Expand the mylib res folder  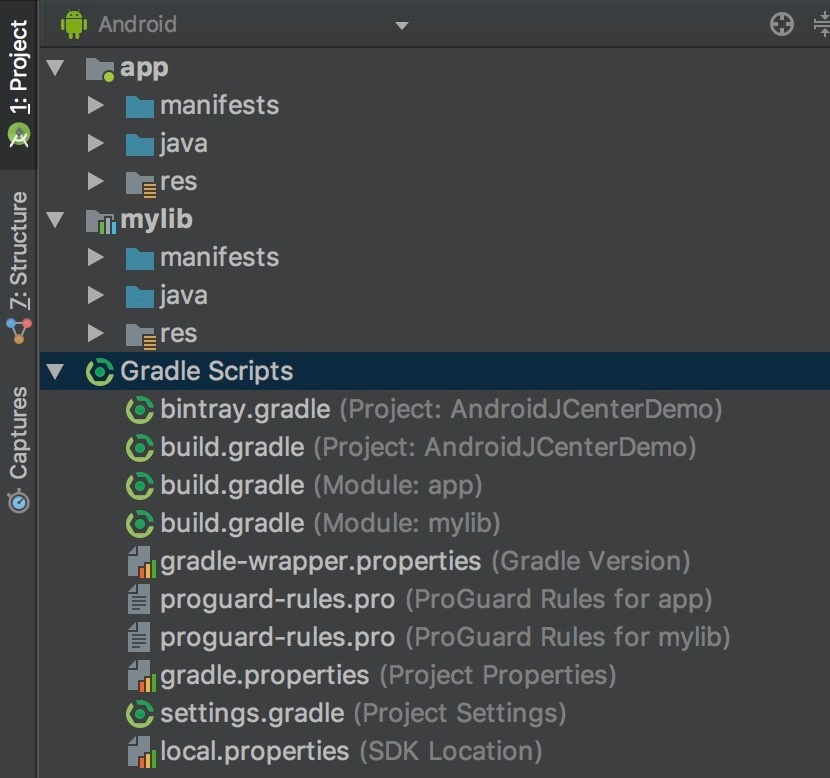point(95,334)
